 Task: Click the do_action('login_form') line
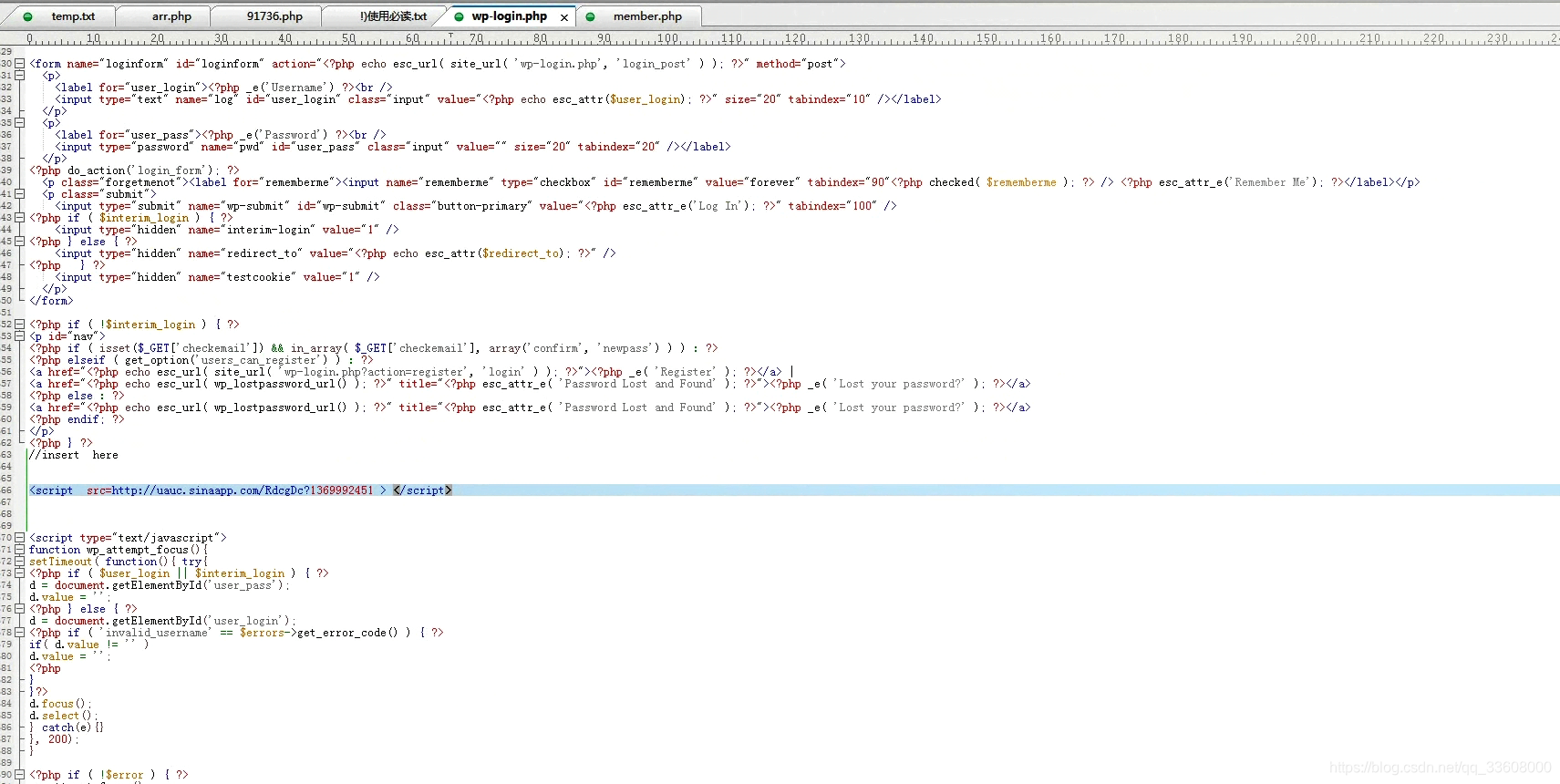pos(134,170)
